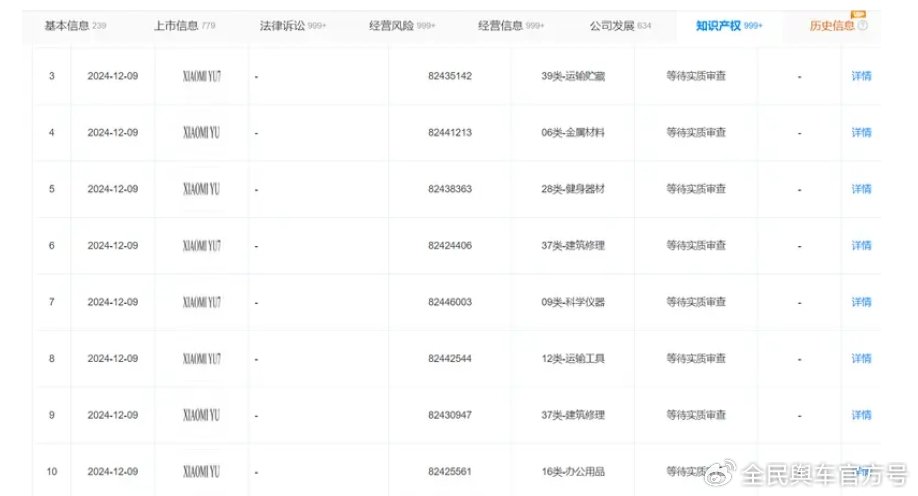Click the XIAOMI YU7 trademark image in row 7
The image size is (918, 496).
point(203,302)
